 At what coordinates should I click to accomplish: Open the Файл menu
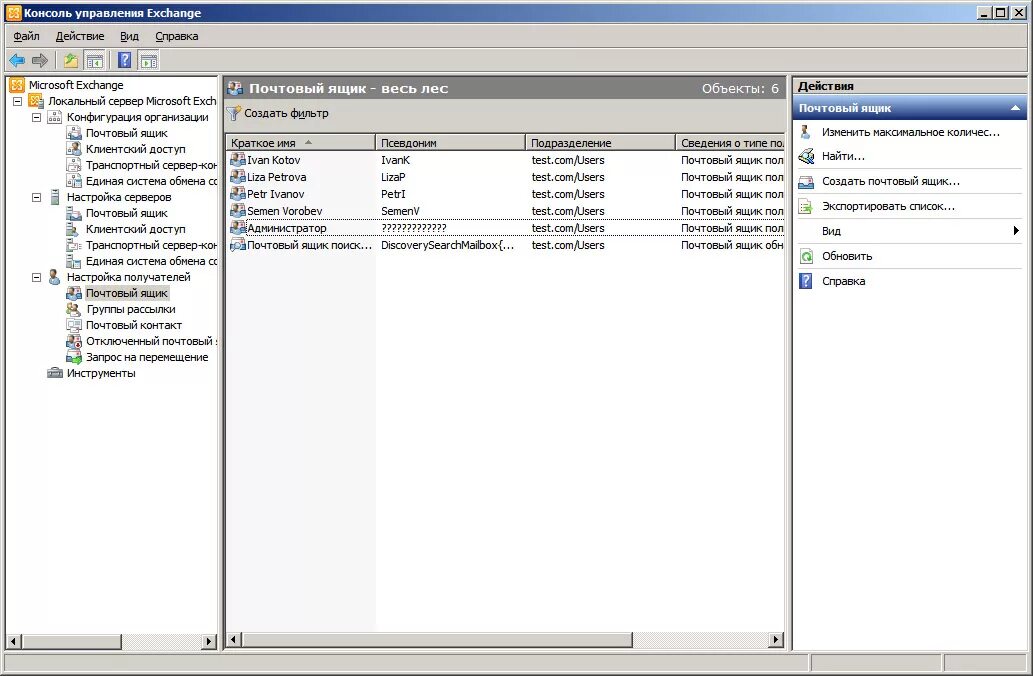coord(26,36)
